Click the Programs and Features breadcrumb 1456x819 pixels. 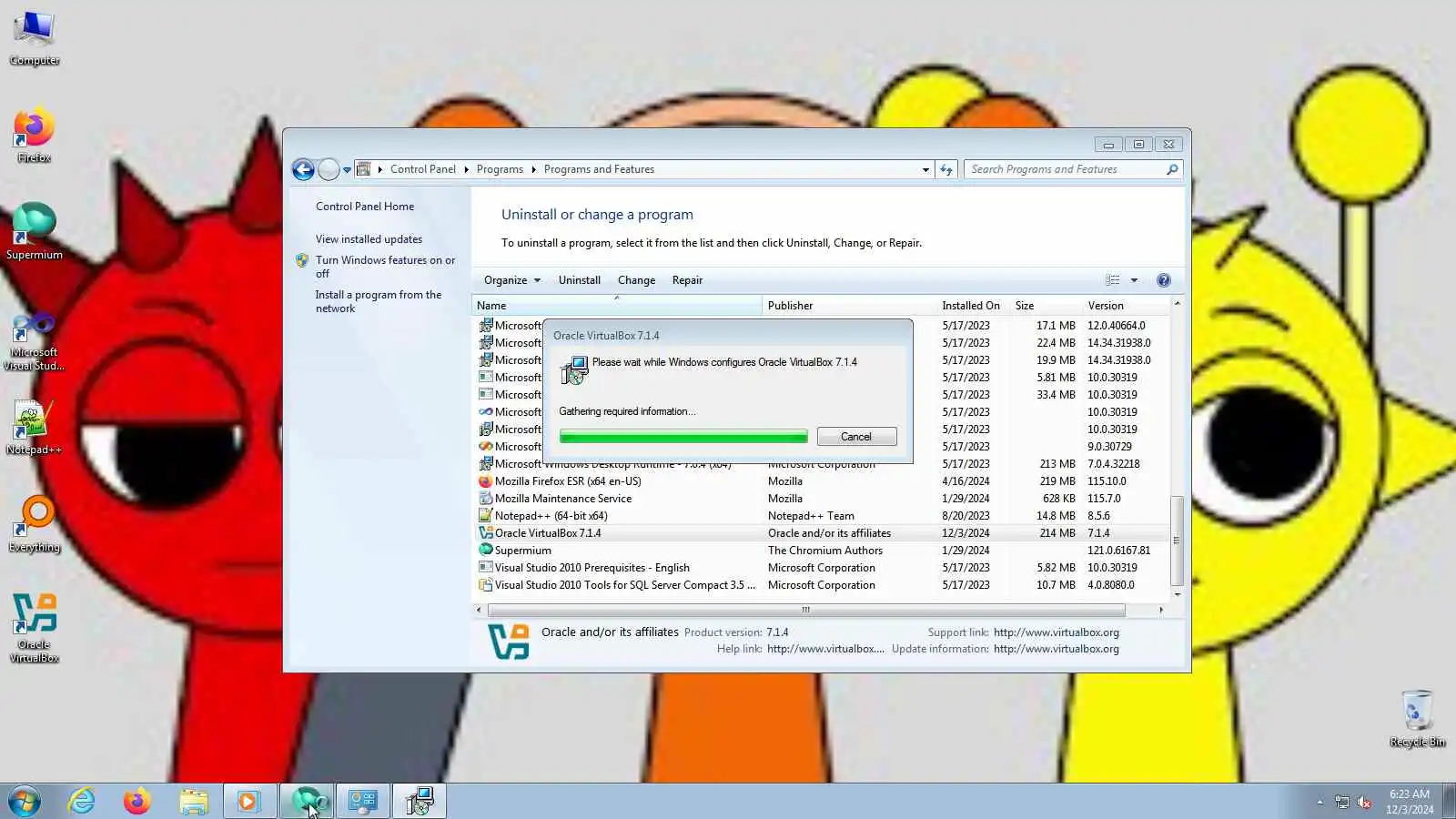tap(599, 169)
